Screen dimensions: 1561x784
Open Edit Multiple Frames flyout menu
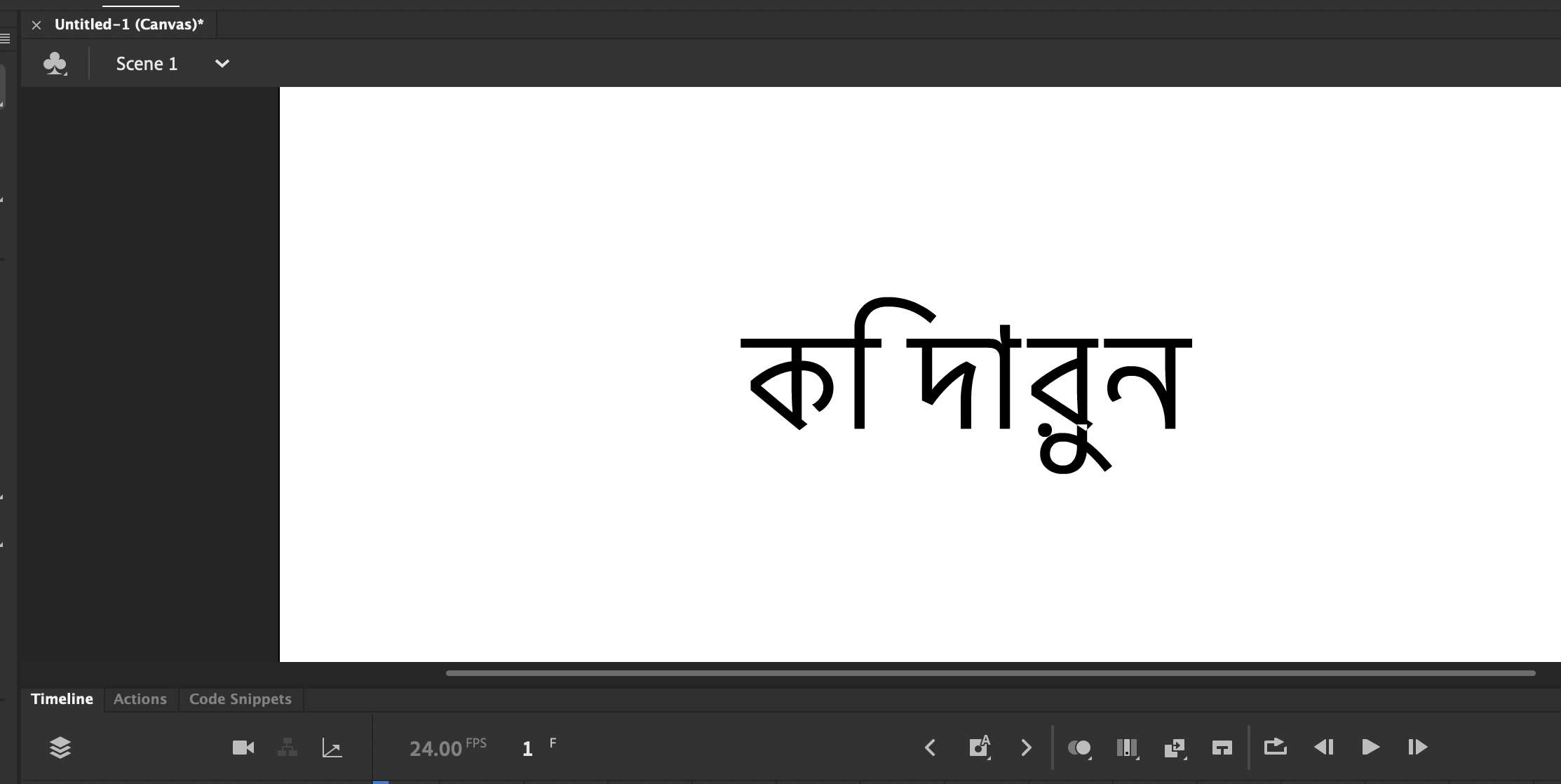click(x=1186, y=757)
